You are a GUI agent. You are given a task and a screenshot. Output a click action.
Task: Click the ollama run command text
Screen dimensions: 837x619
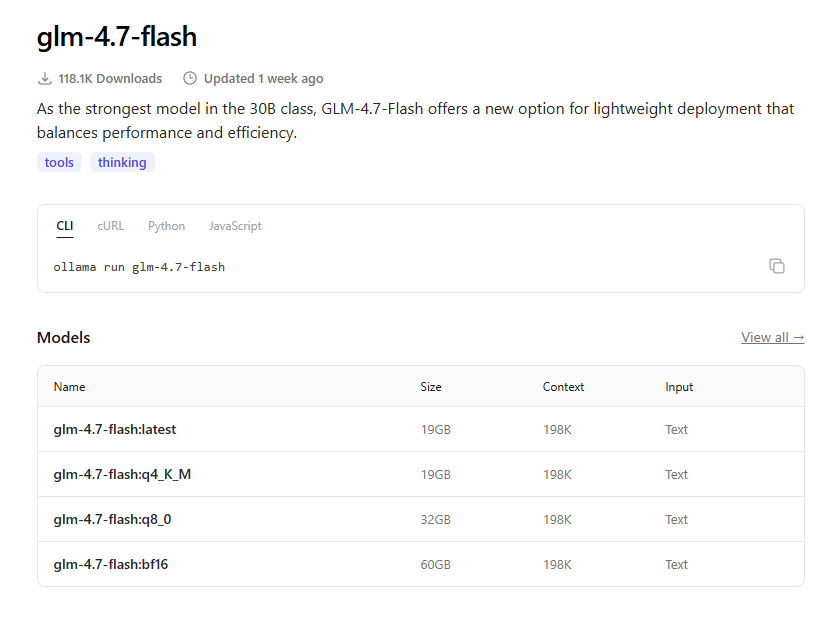[139, 267]
